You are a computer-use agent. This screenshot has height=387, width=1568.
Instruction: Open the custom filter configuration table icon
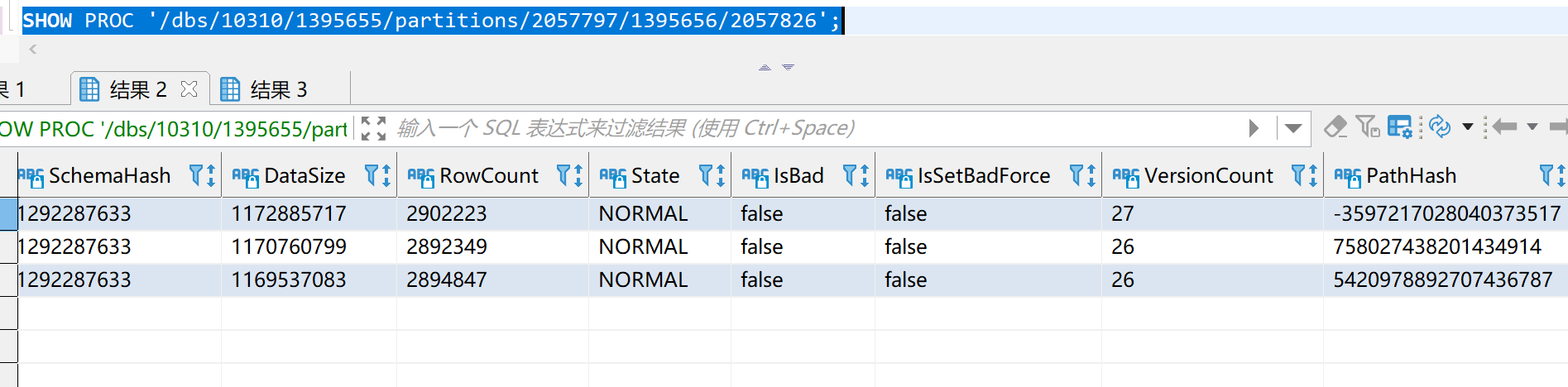pyautogui.click(x=1400, y=127)
